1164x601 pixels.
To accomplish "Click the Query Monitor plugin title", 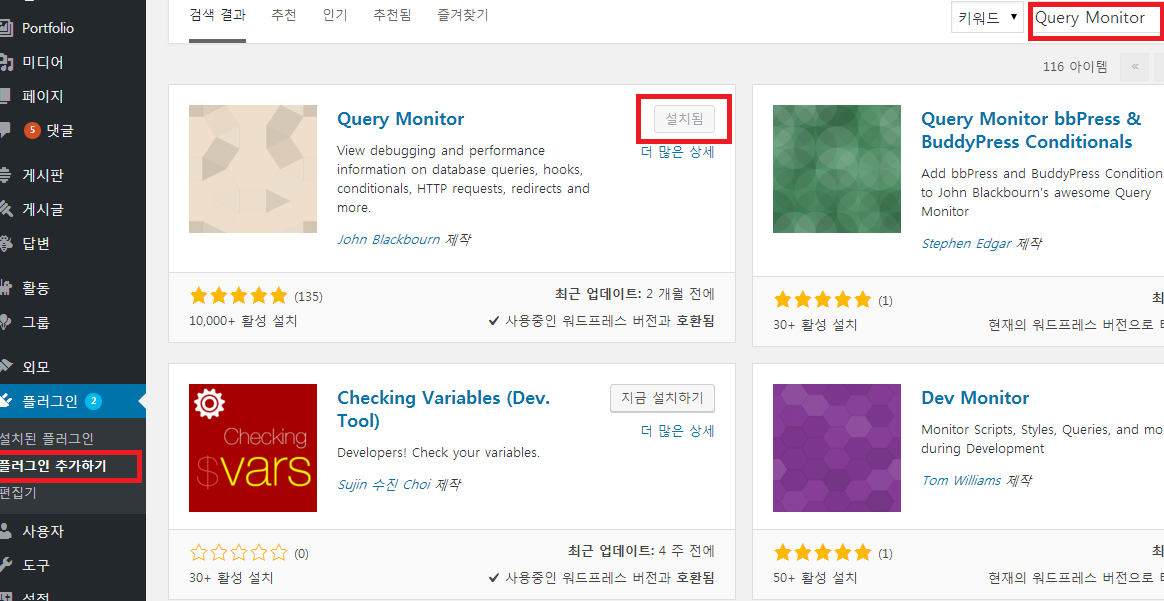I will point(401,119).
